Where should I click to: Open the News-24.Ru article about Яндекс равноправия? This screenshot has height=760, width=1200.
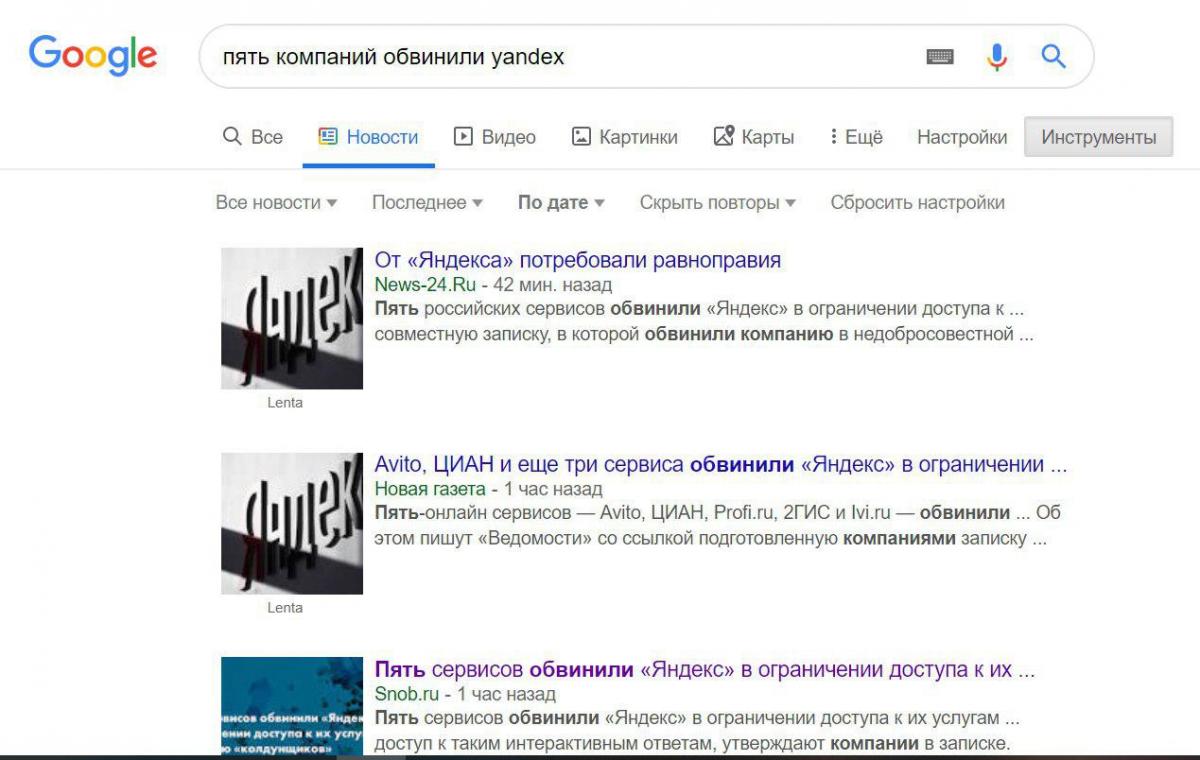[x=577, y=261]
